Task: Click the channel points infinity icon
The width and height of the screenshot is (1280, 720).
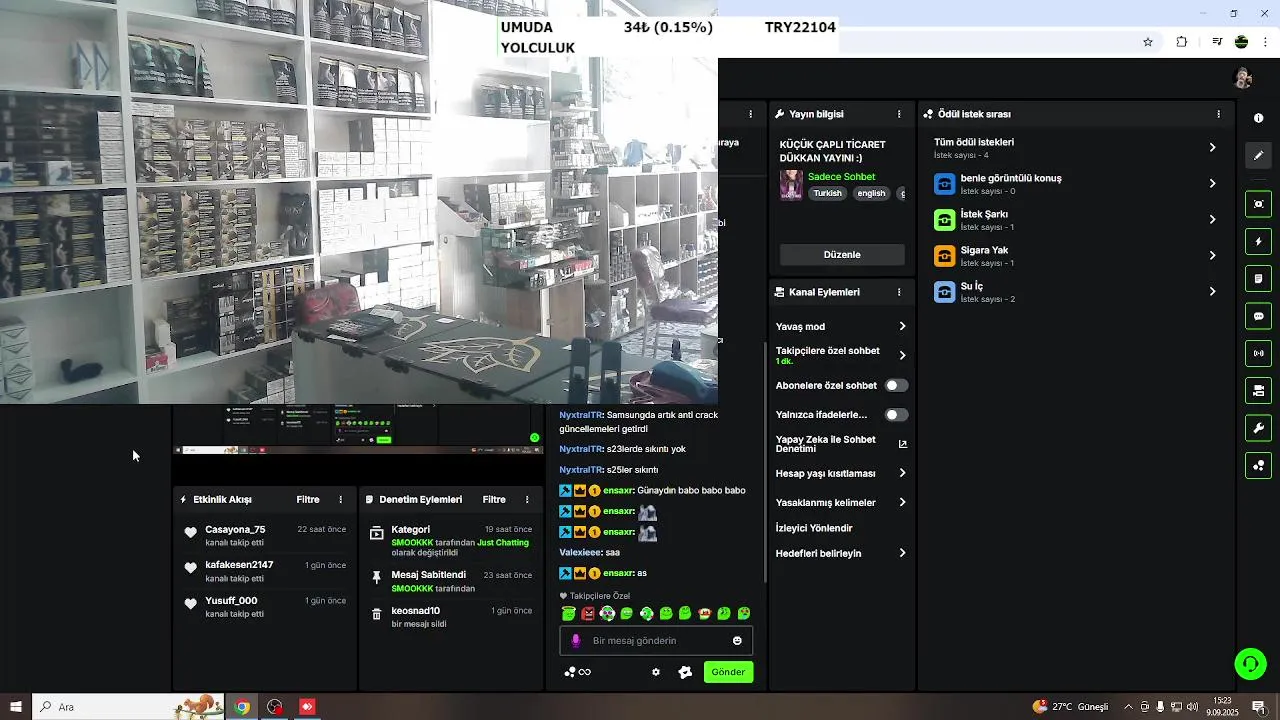Action: [577, 672]
